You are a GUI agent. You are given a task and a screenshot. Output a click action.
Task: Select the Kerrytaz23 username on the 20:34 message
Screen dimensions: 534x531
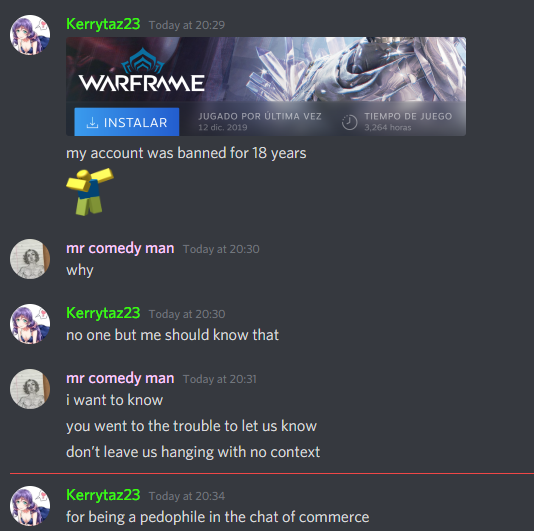(103, 495)
